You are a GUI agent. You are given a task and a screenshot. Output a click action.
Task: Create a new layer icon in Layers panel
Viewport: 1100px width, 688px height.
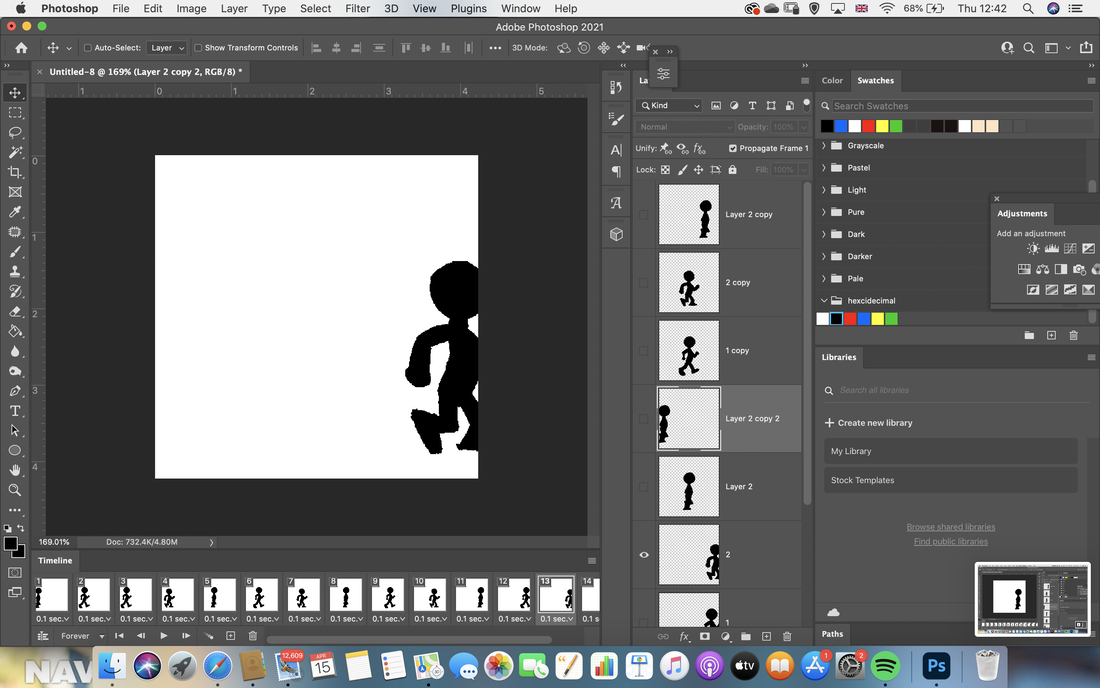pos(766,636)
